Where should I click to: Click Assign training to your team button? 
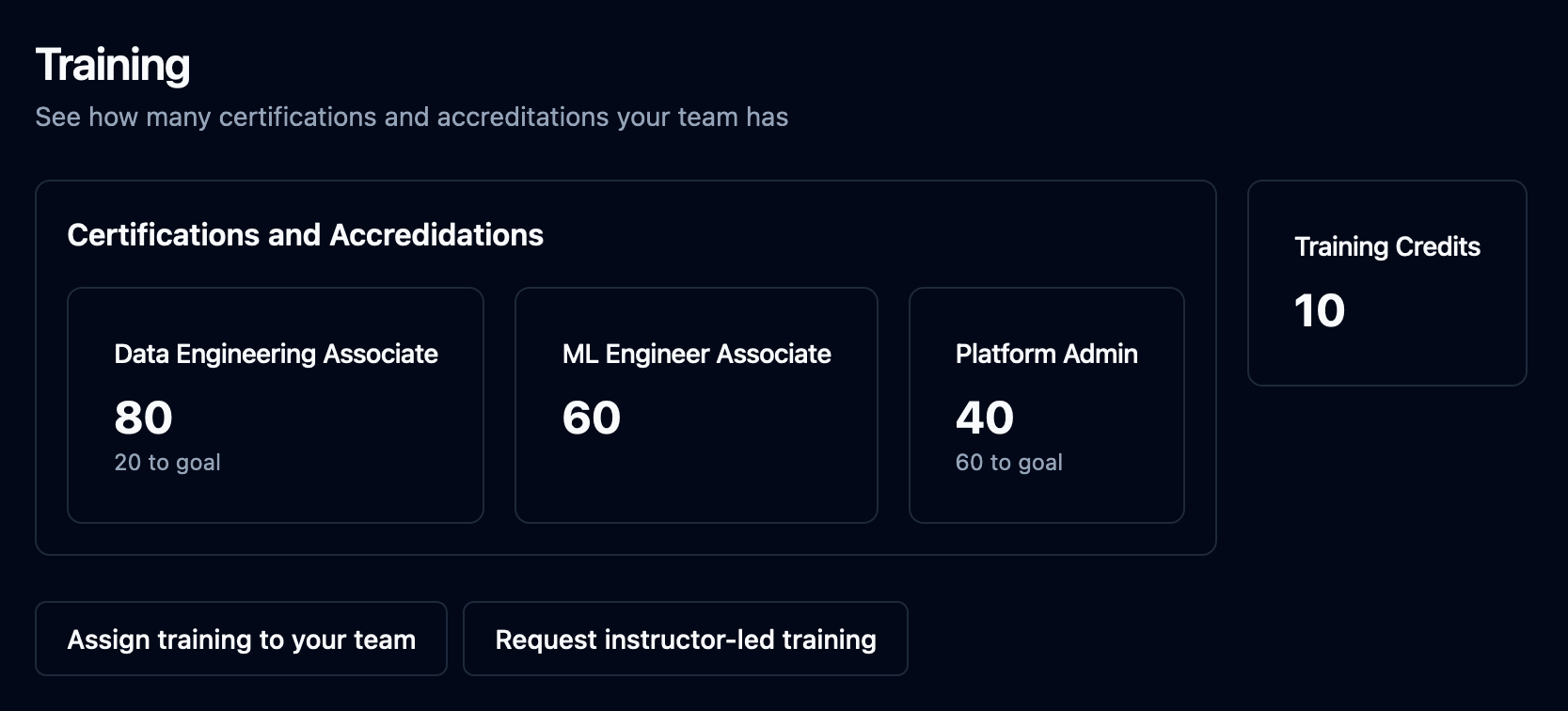(241, 639)
